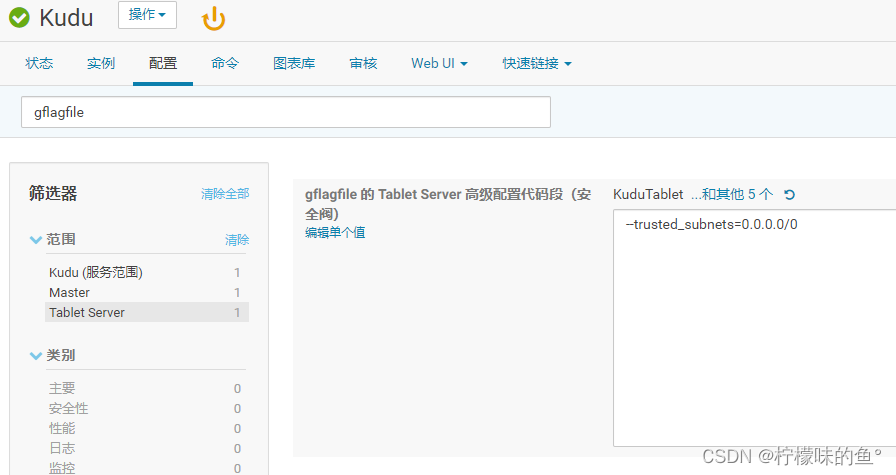The width and height of the screenshot is (896, 475).
Task: Click the green Kudu health status icon
Action: [19, 17]
